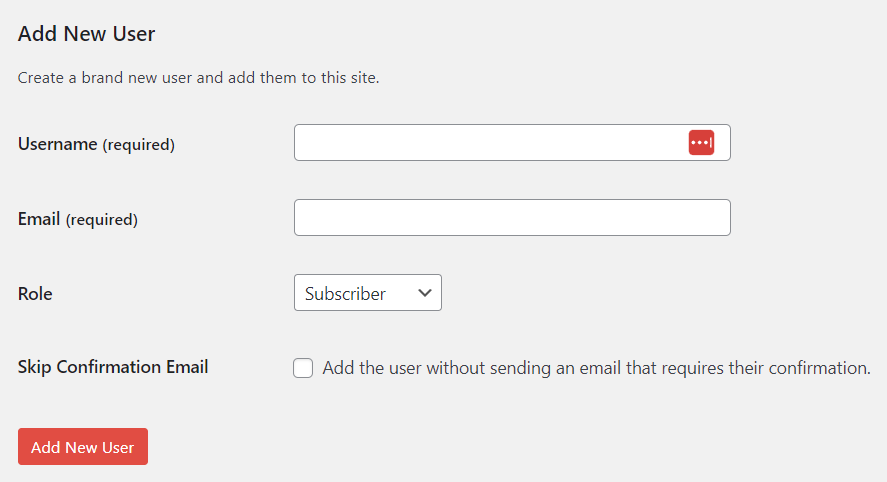Image resolution: width=887 pixels, height=482 pixels.
Task: Open the Role dropdown
Action: [x=367, y=293]
